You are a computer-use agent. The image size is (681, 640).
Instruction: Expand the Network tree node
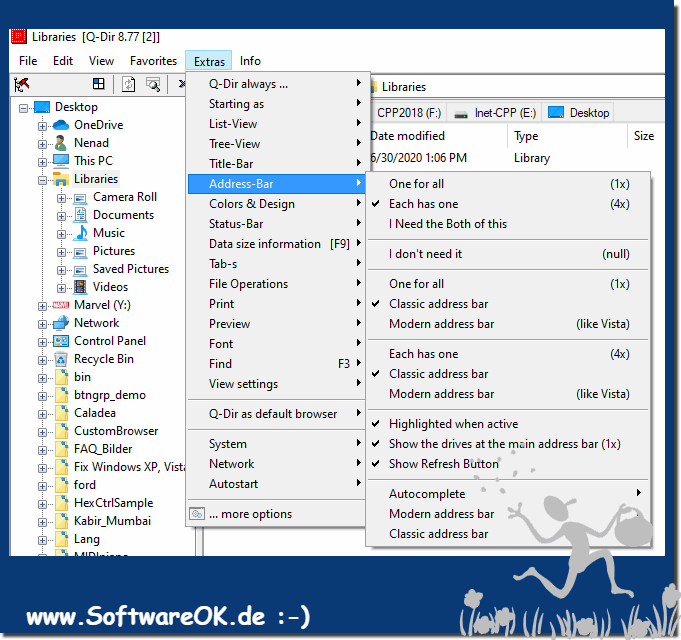[42, 324]
